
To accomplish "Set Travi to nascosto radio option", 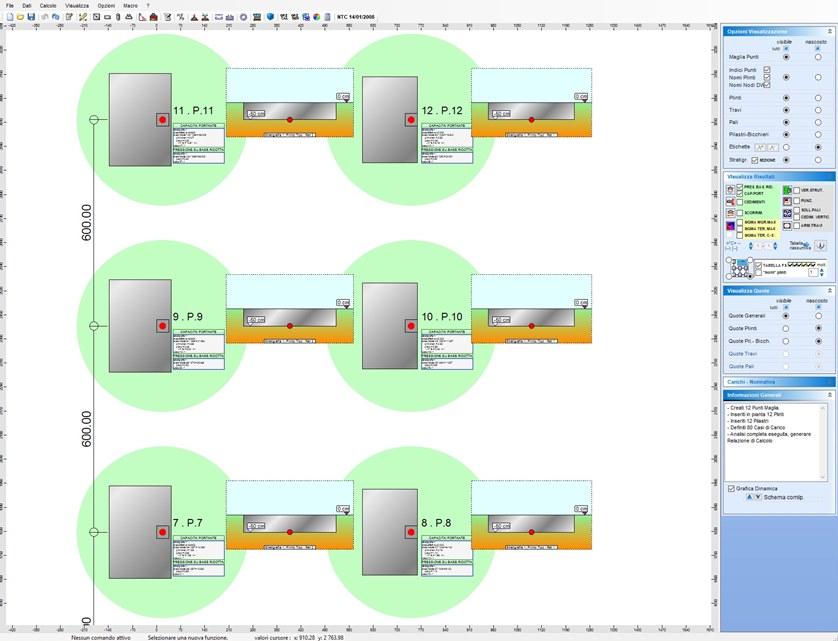I will click(818, 109).
